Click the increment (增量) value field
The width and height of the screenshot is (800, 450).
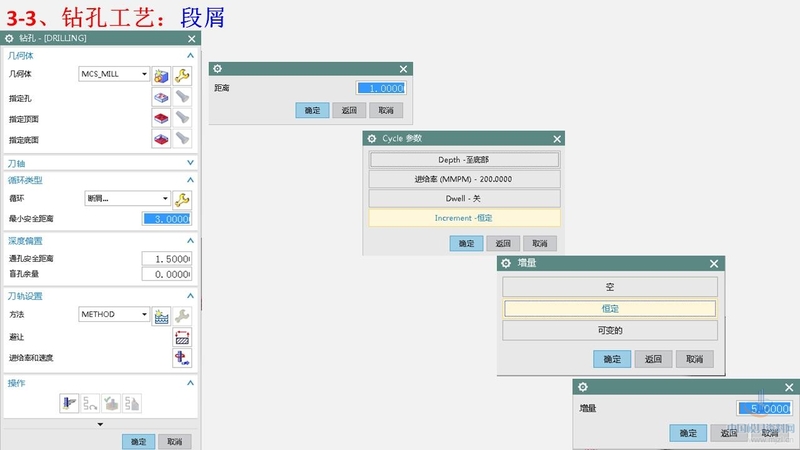click(x=765, y=408)
